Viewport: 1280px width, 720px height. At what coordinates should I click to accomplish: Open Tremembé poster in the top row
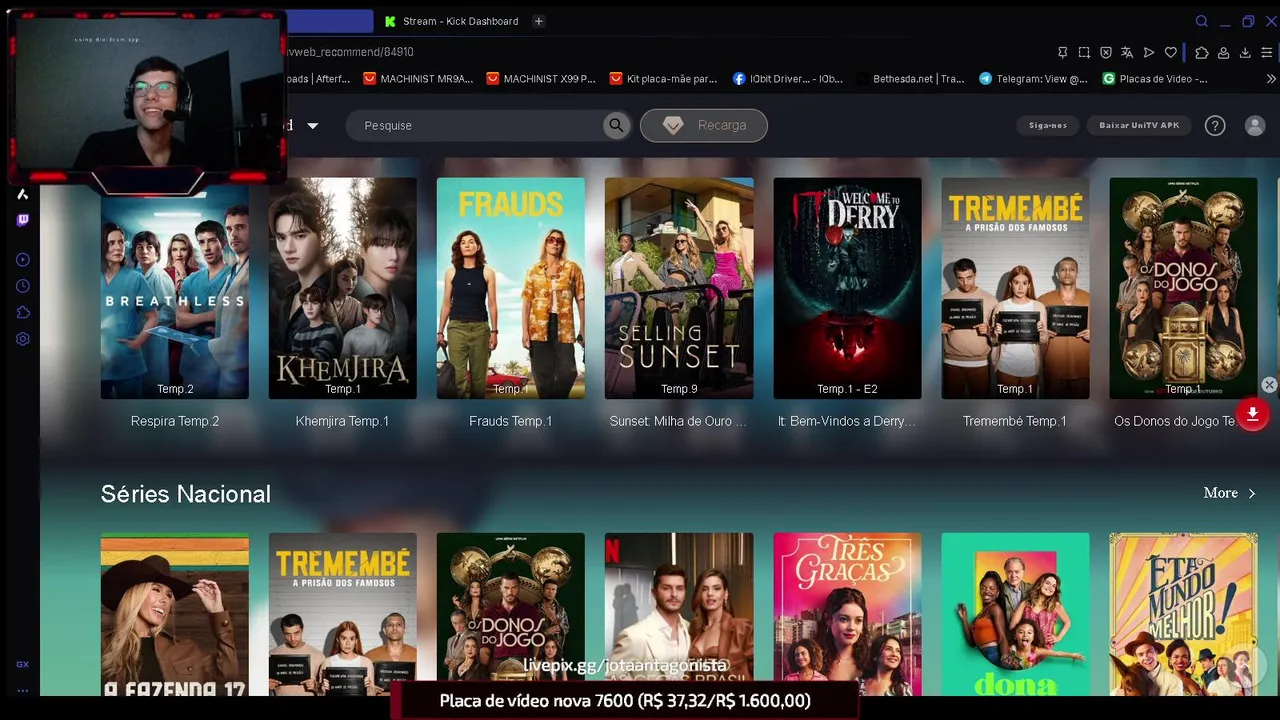pyautogui.click(x=1015, y=288)
